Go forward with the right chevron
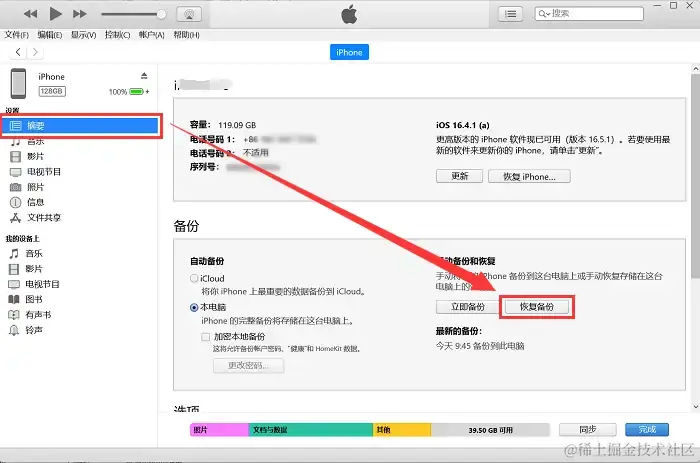 [x=35, y=52]
